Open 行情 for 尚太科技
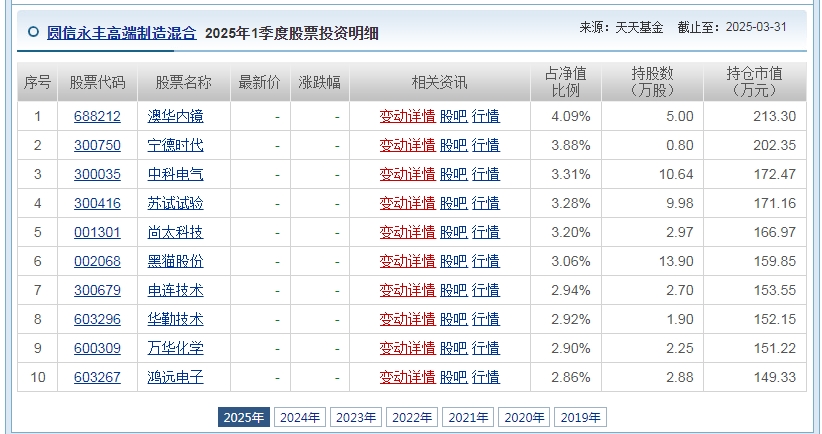The height and width of the screenshot is (434, 822). pos(486,232)
